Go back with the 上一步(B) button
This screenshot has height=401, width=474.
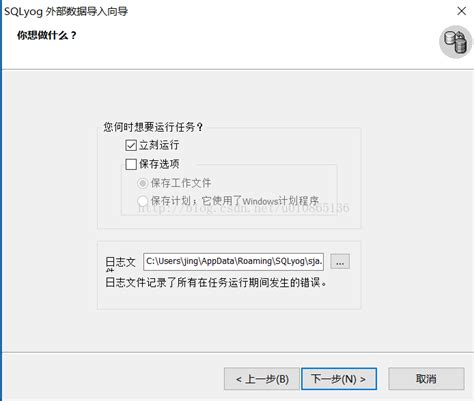click(262, 379)
